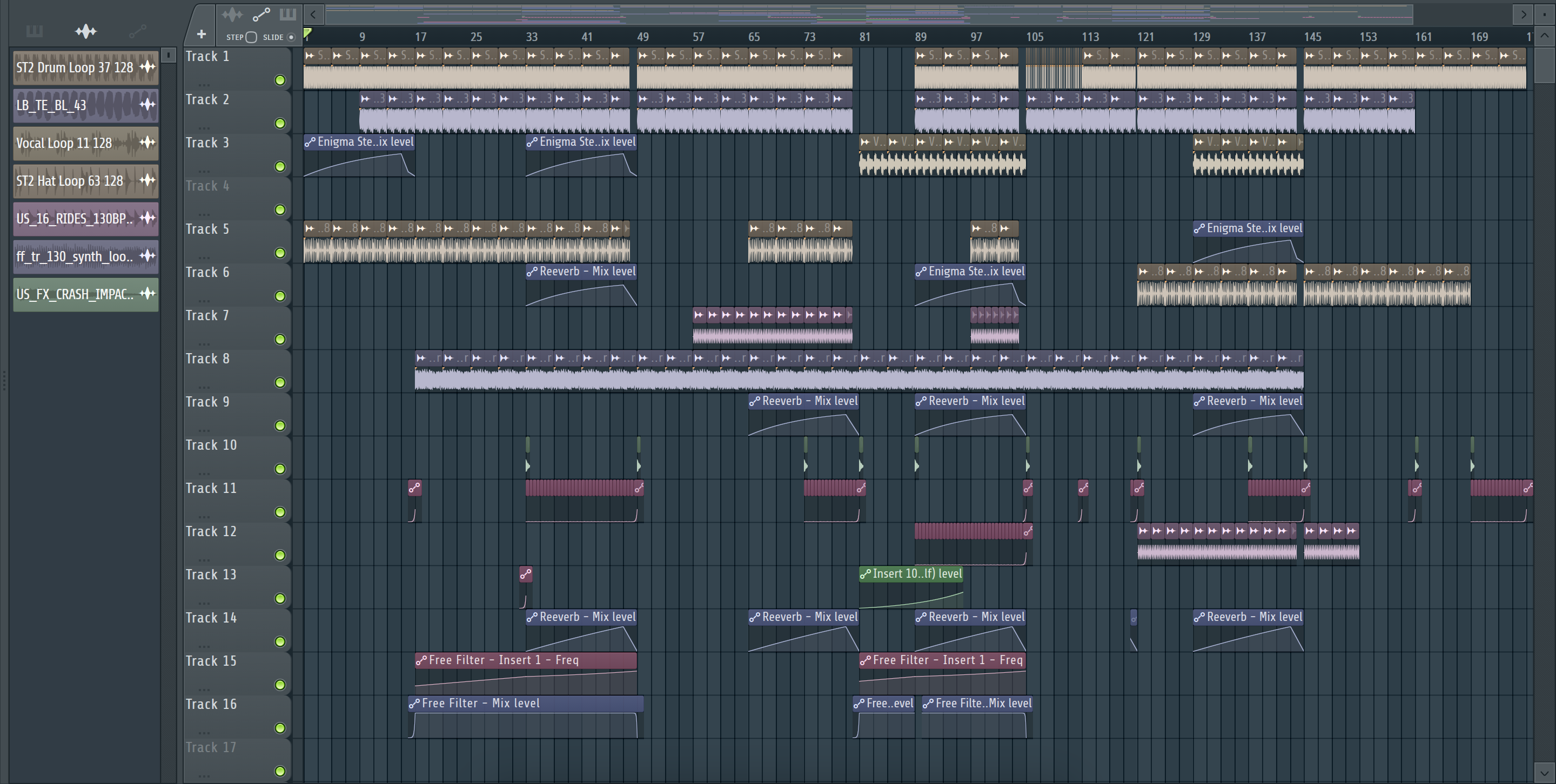The image size is (1556, 784).
Task: Click the plus add button above Track 1
Action: tap(201, 35)
